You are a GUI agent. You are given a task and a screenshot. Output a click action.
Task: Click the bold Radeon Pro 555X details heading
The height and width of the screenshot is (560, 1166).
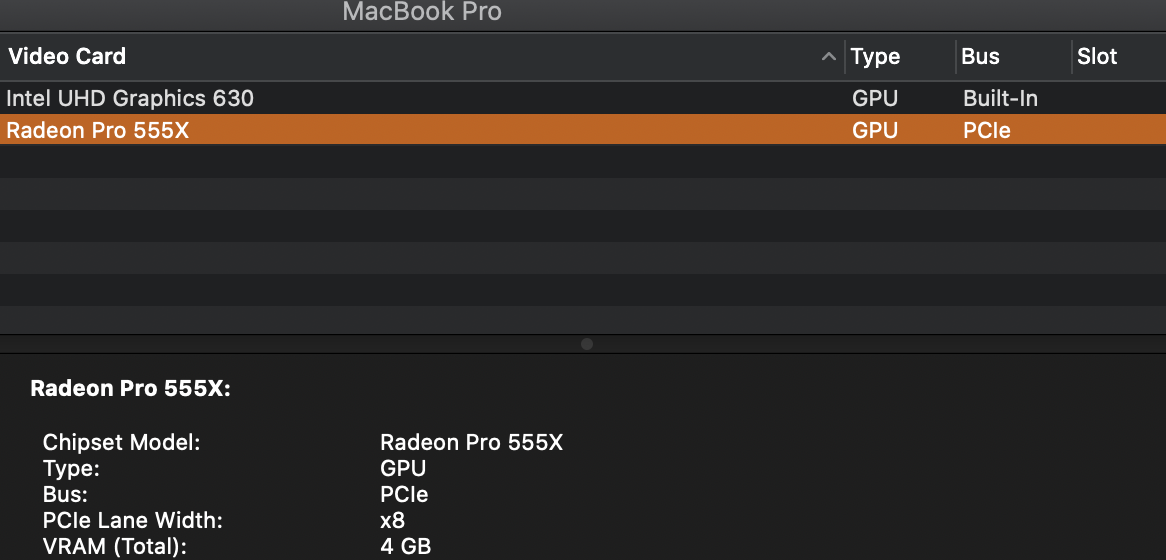point(131,389)
